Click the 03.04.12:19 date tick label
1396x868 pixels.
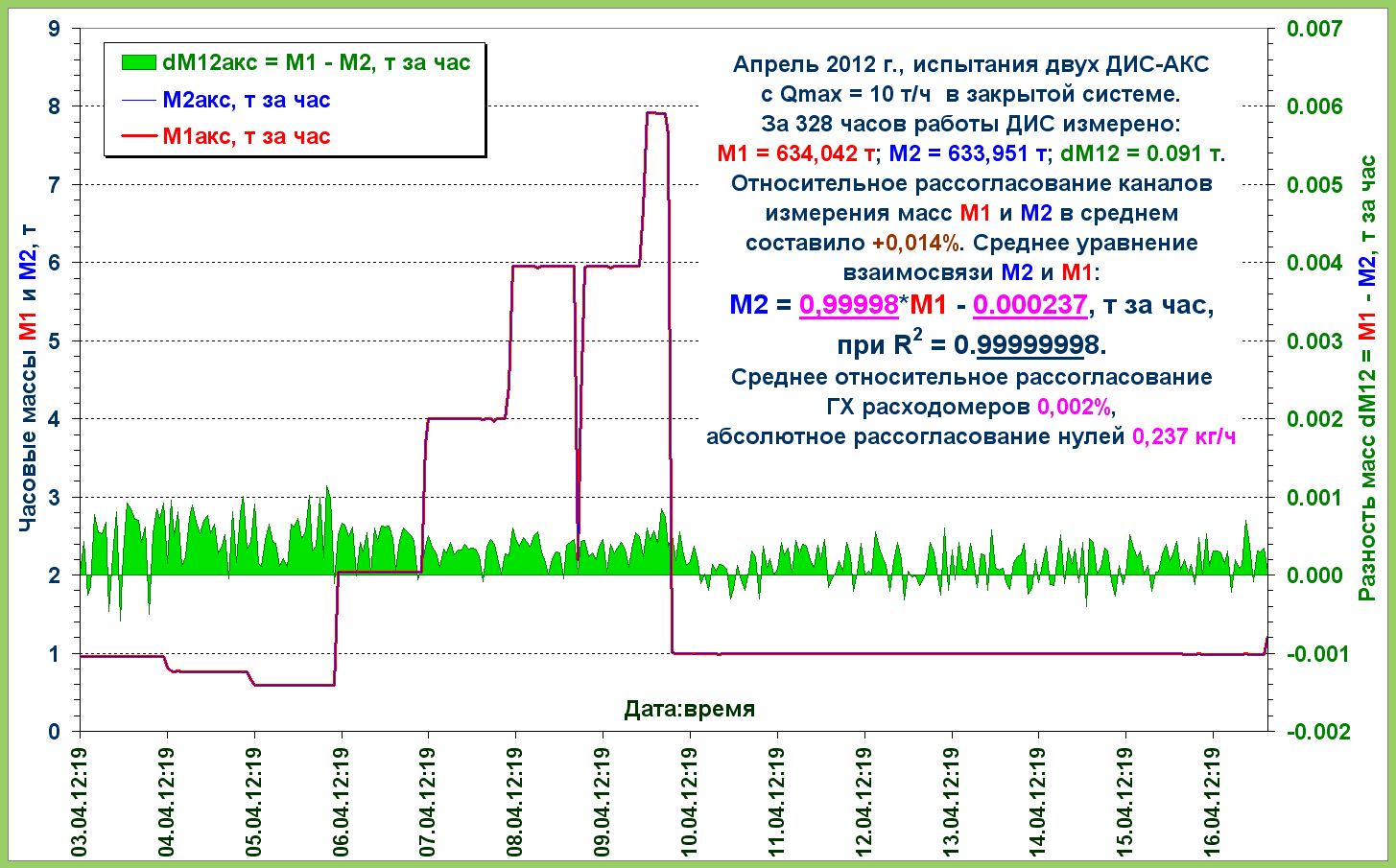click(x=79, y=802)
